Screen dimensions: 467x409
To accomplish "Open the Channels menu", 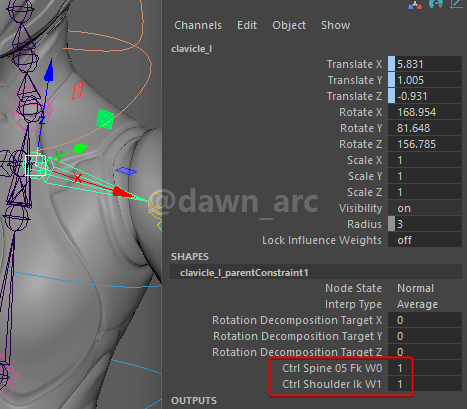I will [x=198, y=25].
